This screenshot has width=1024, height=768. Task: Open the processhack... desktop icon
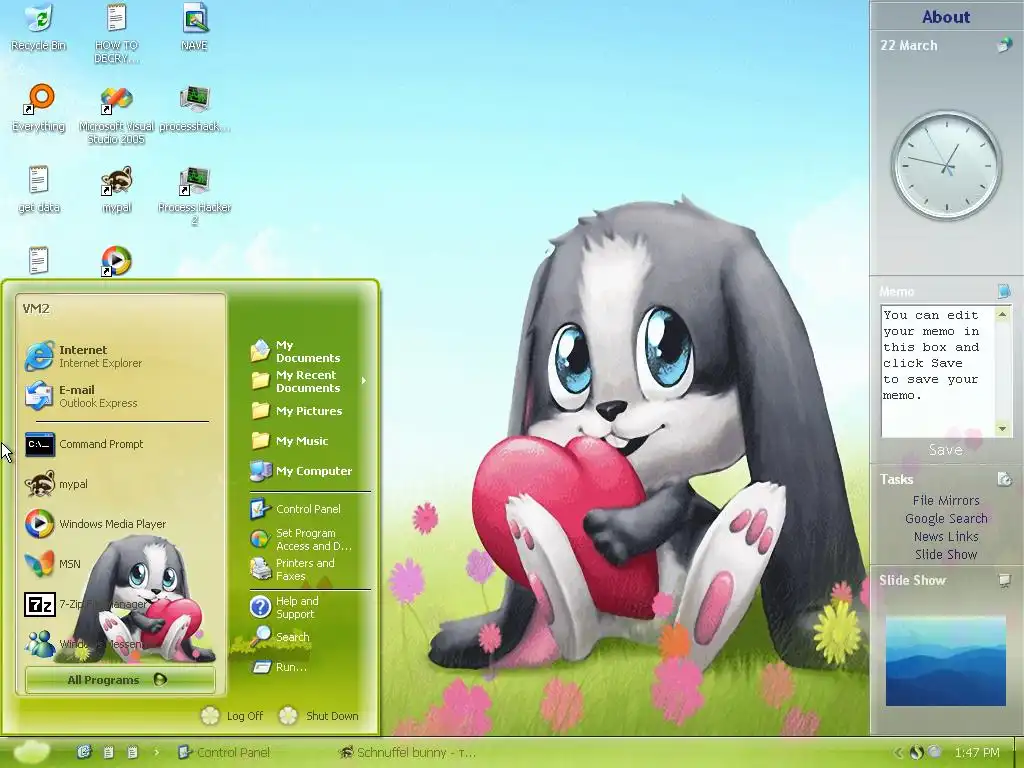click(195, 108)
